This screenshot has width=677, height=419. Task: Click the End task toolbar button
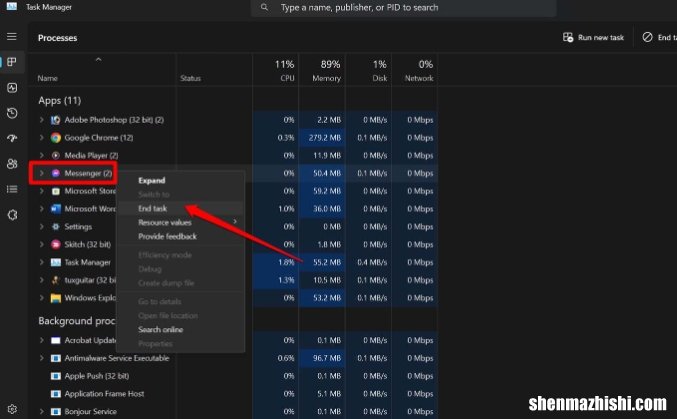click(x=659, y=38)
